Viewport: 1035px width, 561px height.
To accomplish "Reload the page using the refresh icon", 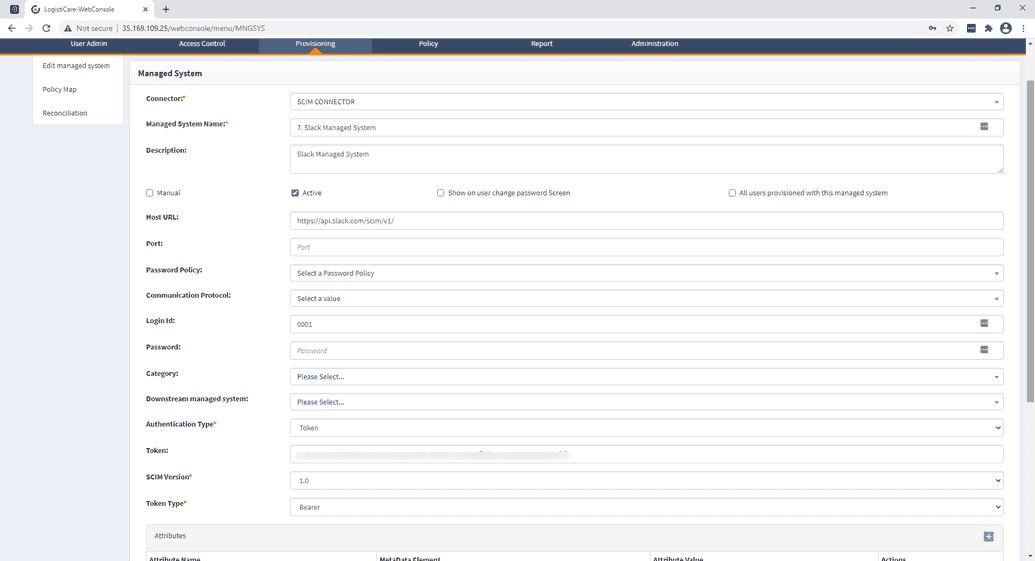I will pos(46,28).
